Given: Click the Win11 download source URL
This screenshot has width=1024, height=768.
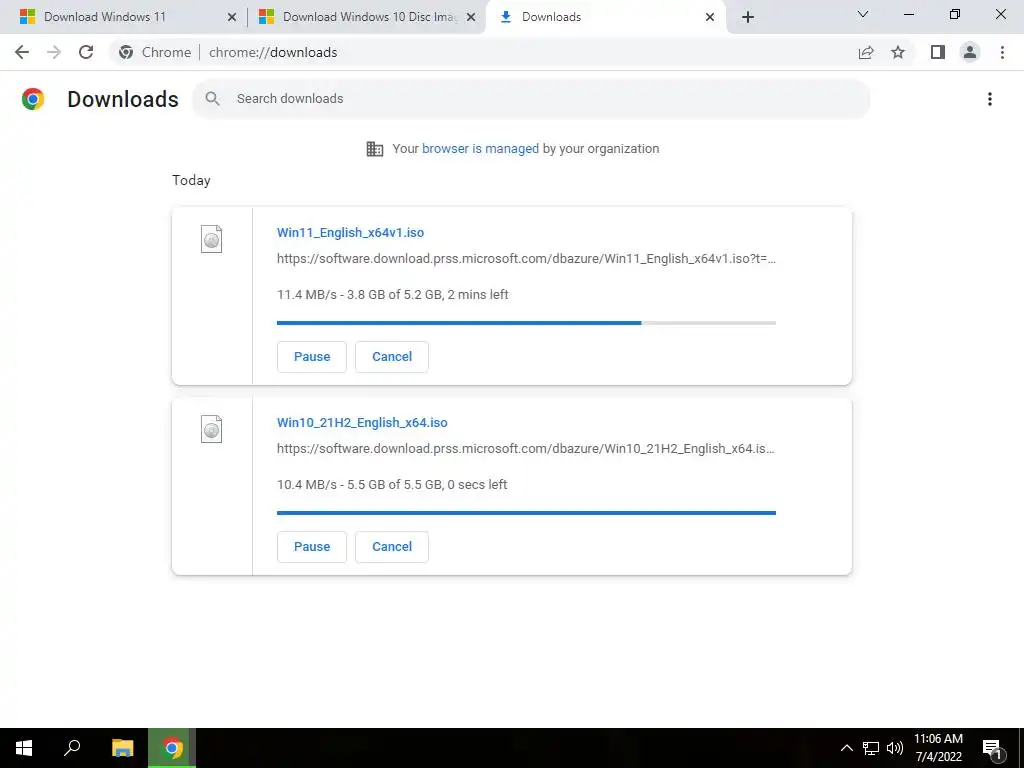Looking at the screenshot, I should [526, 259].
